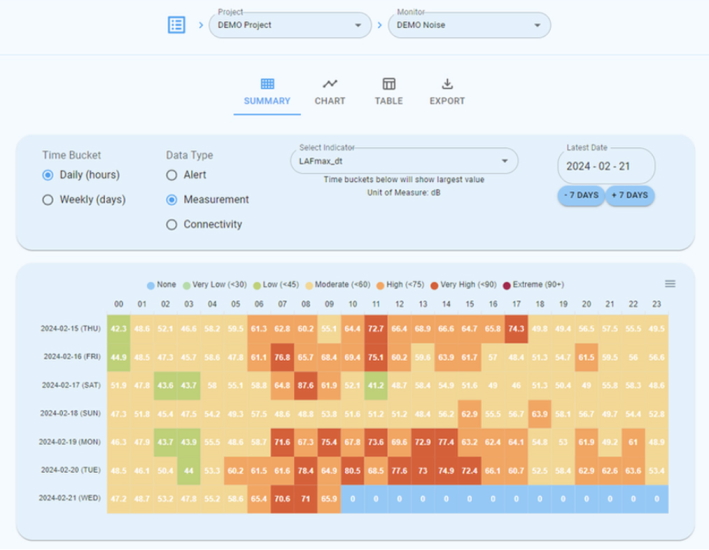Click the Chart line icon

(x=330, y=84)
